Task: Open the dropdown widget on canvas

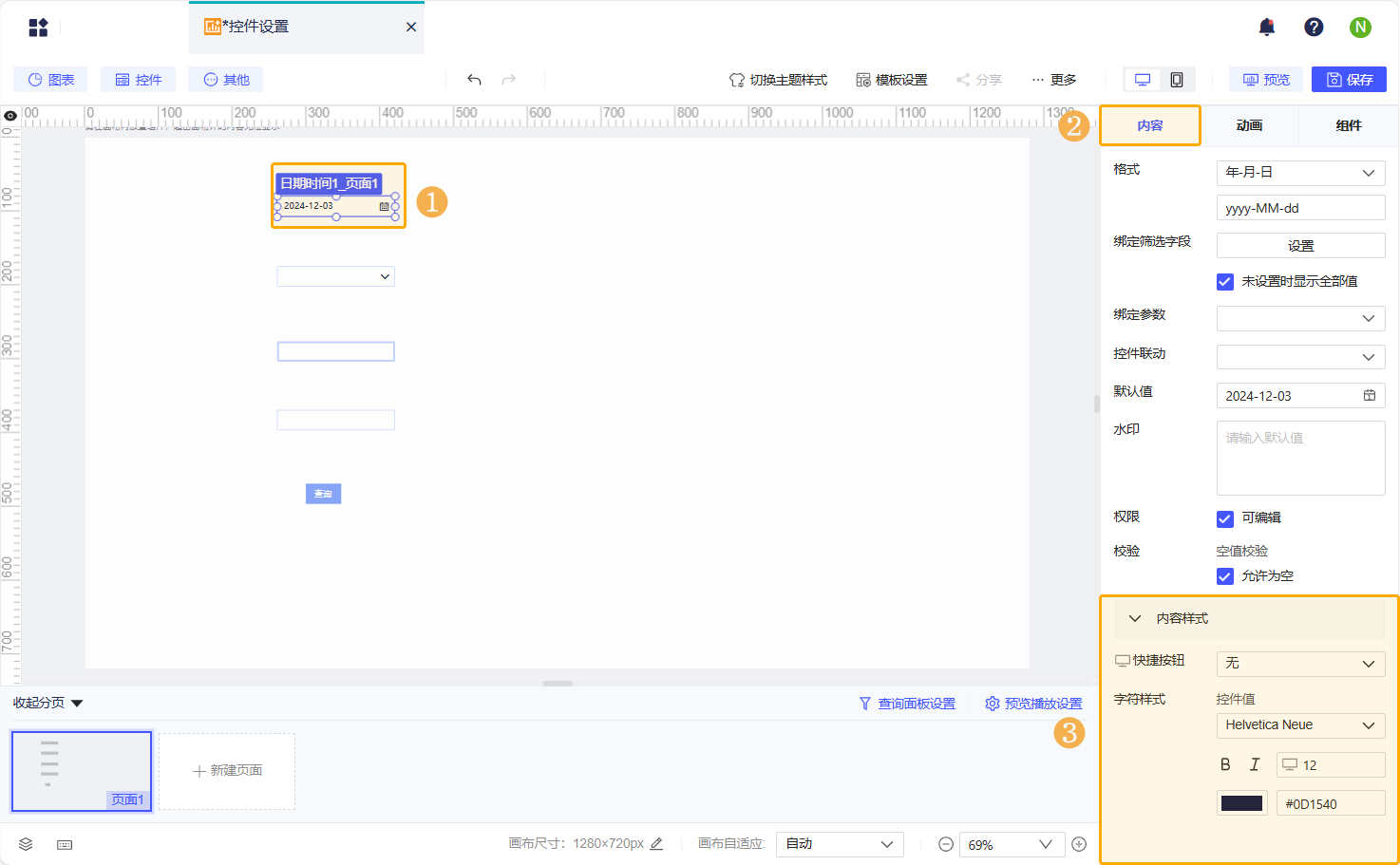Action: pos(335,276)
